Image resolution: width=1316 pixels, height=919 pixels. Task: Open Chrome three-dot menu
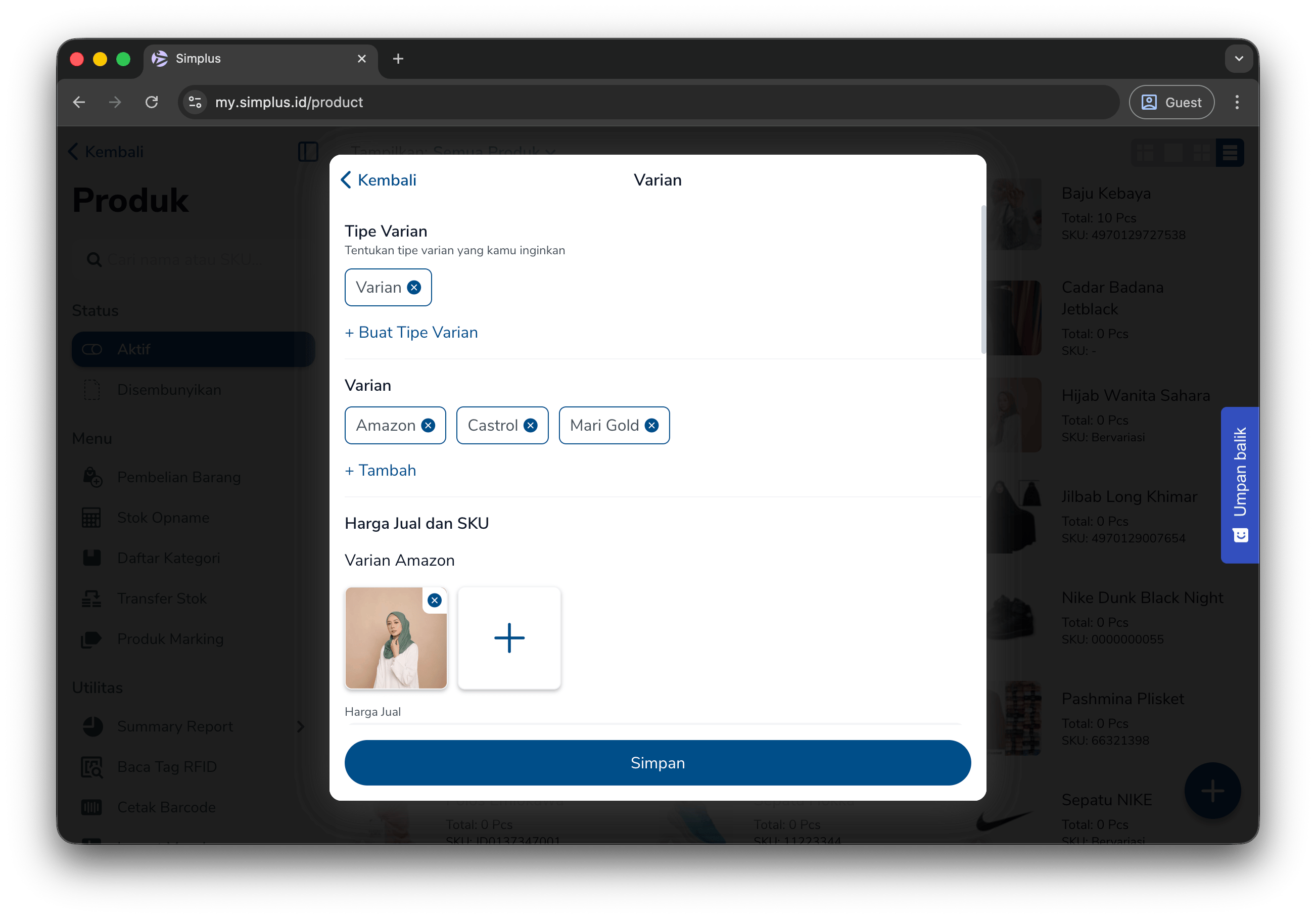1237,102
